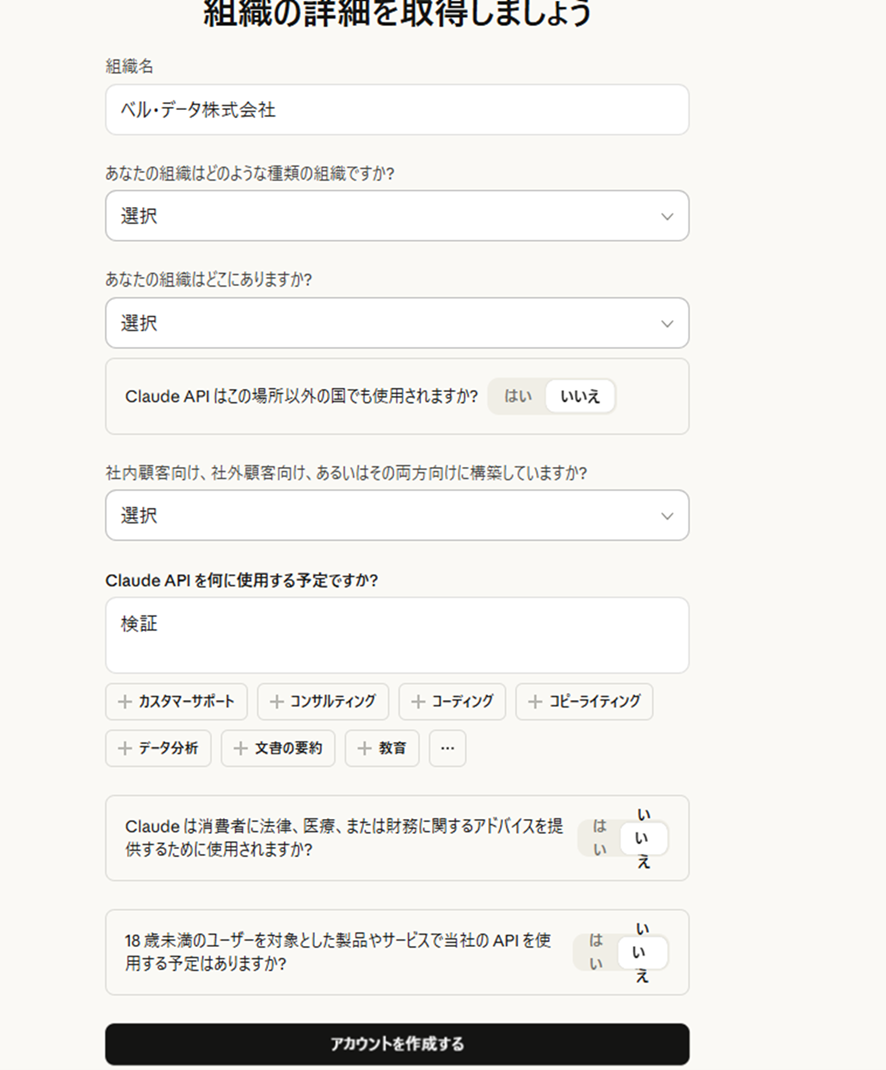The image size is (886, 1070).
Task: Open the organization location dropdown
Action: click(397, 323)
